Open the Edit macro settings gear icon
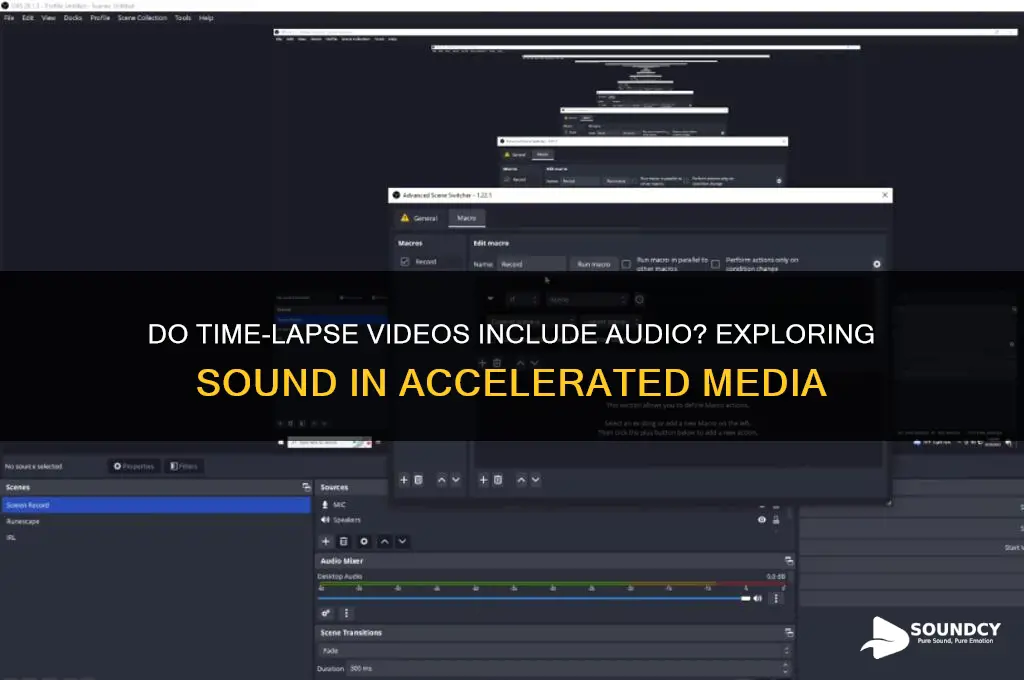1024x680 pixels. (877, 264)
